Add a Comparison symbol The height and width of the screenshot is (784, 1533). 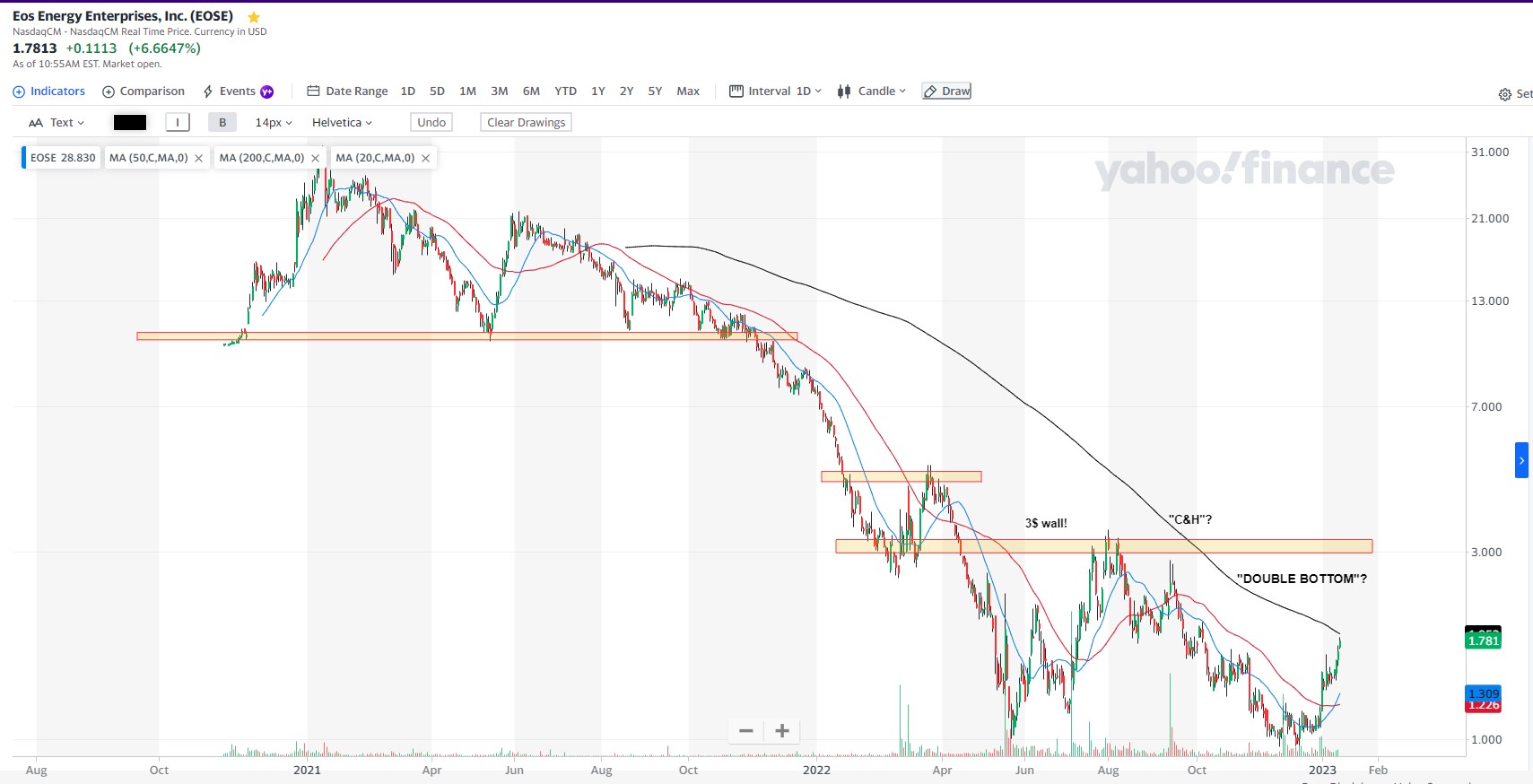point(144,91)
